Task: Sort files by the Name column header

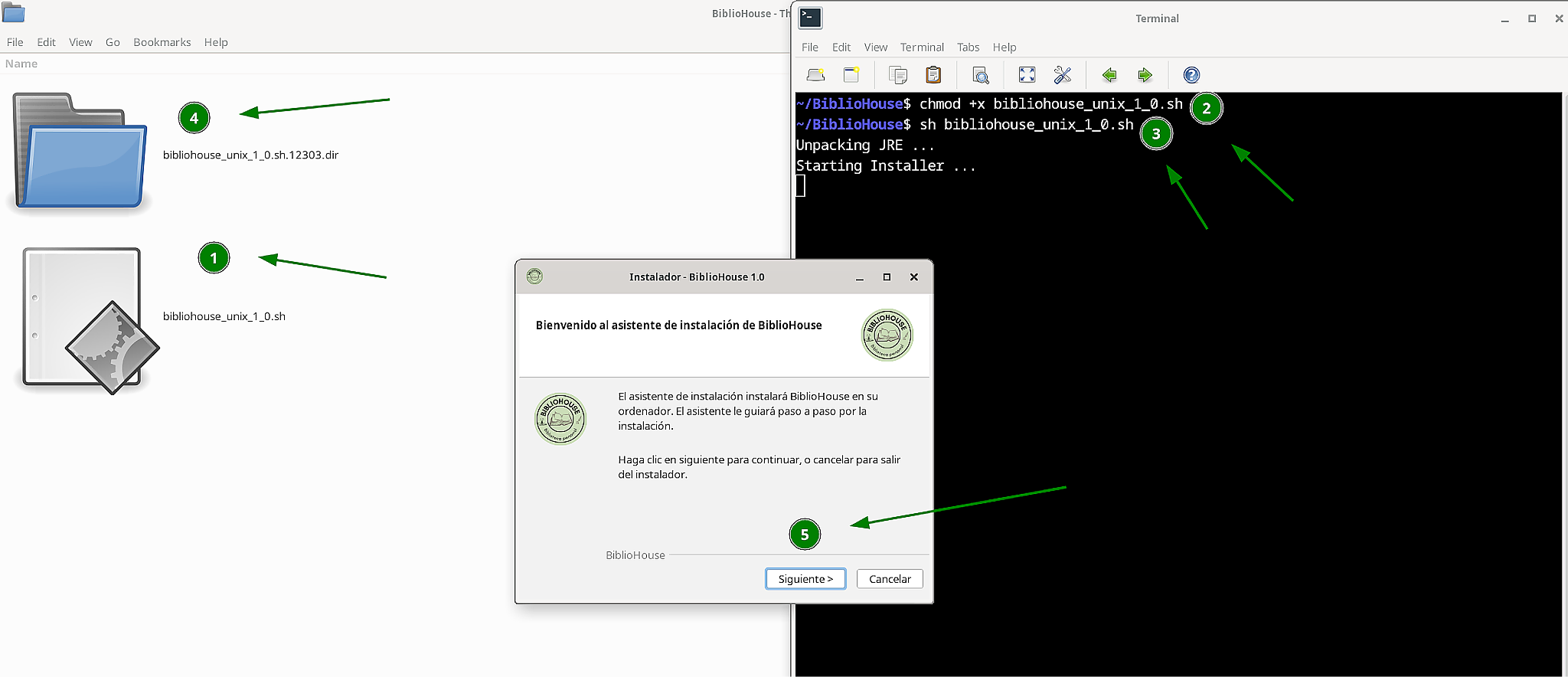Action: pyautogui.click(x=21, y=64)
